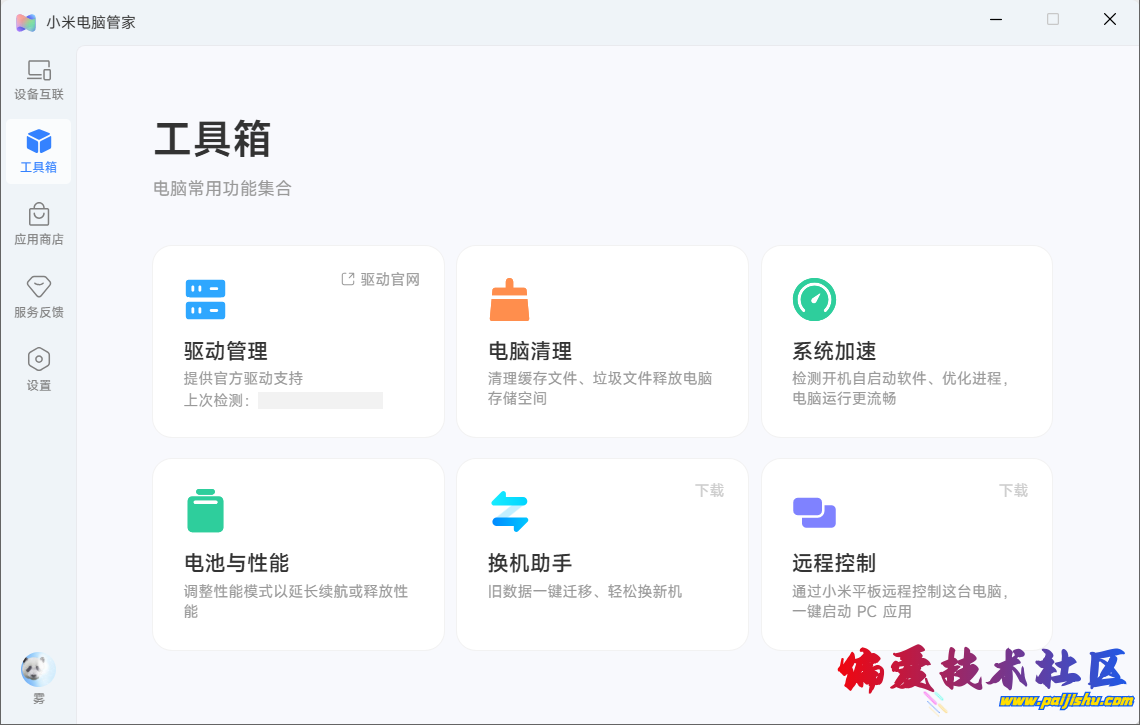Click the blue 驱动管理 server icon
This screenshot has height=725, width=1140.
click(205, 300)
